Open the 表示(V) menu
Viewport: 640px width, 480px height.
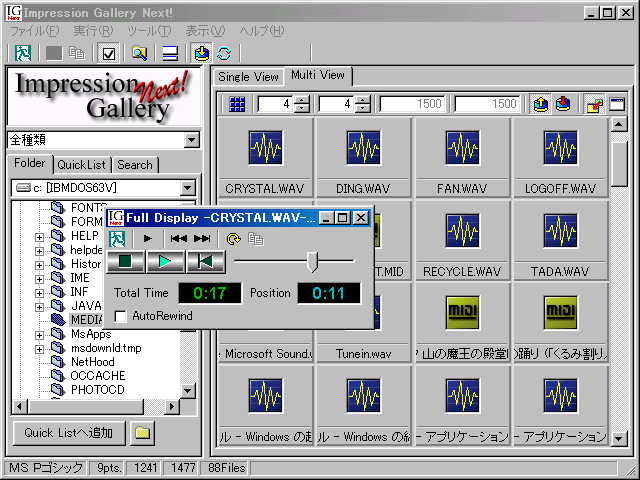coord(205,31)
